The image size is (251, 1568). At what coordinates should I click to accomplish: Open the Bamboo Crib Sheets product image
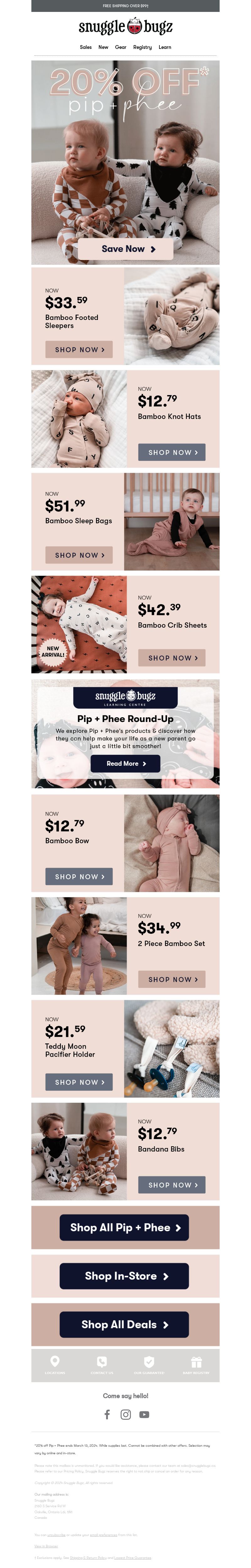[79, 625]
